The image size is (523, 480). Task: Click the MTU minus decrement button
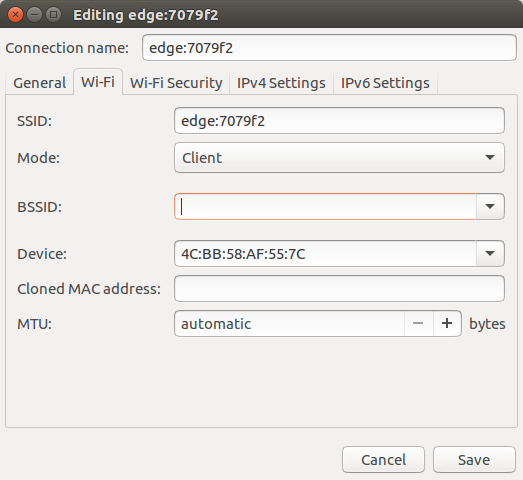click(x=418, y=324)
